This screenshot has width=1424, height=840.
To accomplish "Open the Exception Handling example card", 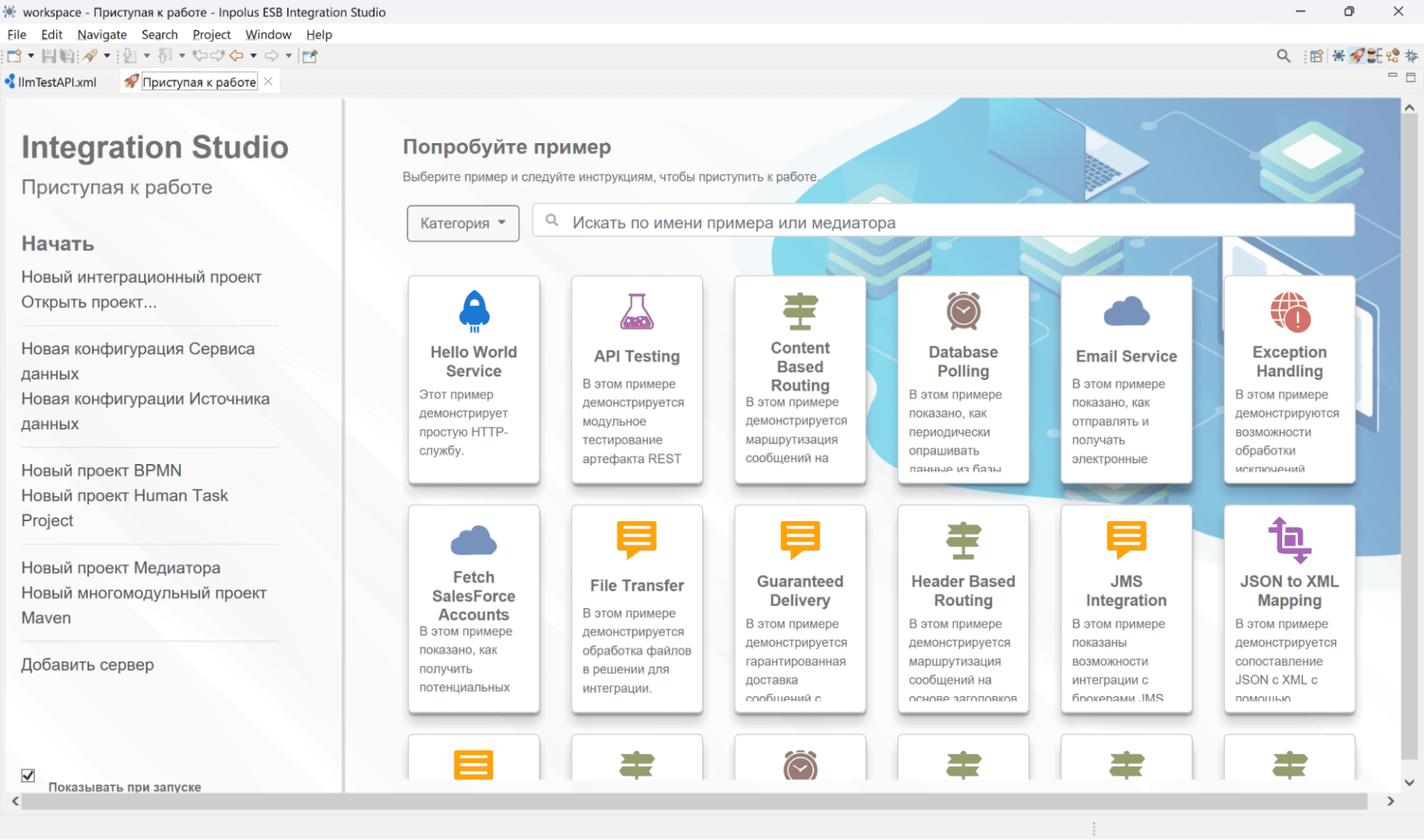I will [1290, 380].
